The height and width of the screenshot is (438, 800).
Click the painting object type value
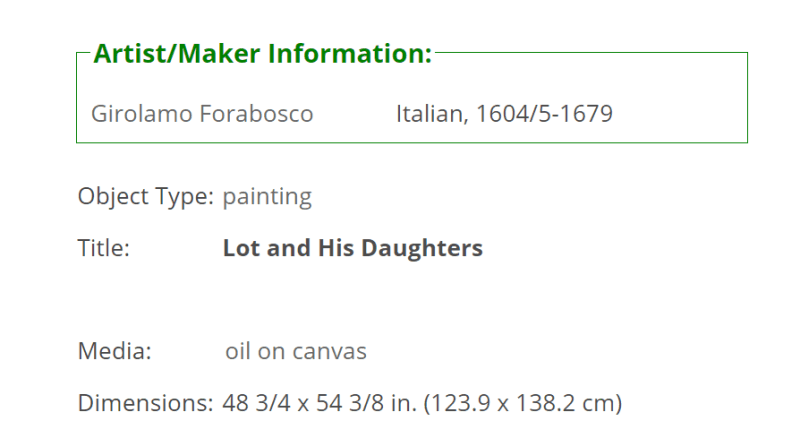pos(267,197)
